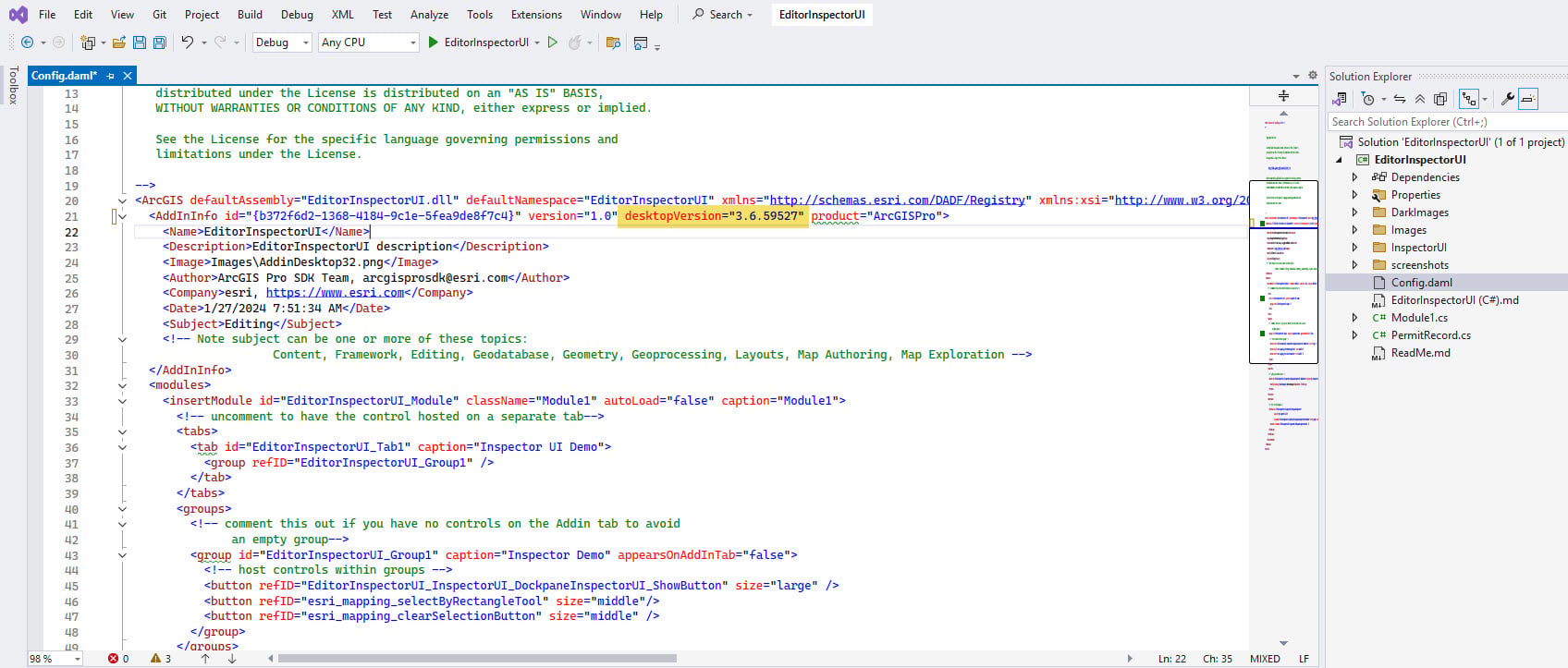Click the Open File folder icon

tap(119, 43)
